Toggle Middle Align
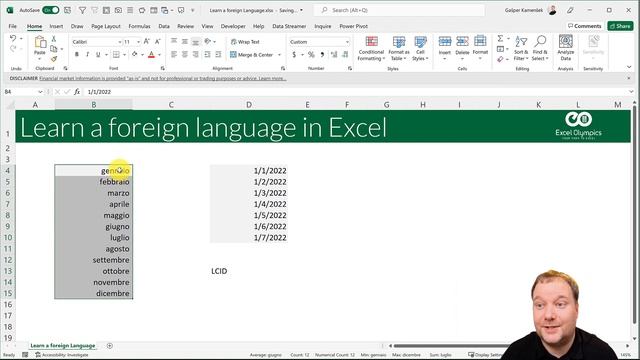 coord(185,42)
